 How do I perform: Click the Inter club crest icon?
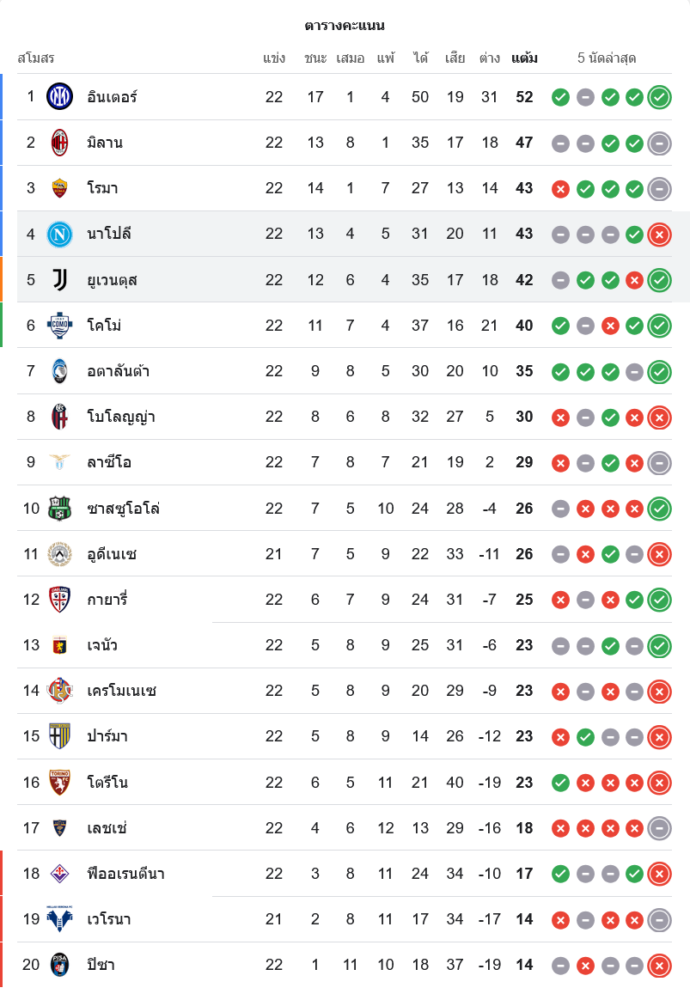60,97
